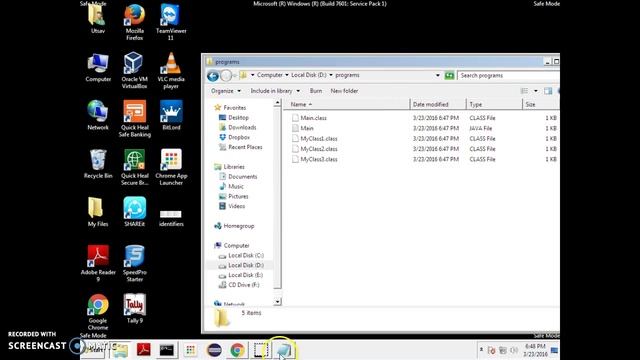Click the Explorer back navigation arrow
Viewport: 640px width, 360px height.
[213, 76]
